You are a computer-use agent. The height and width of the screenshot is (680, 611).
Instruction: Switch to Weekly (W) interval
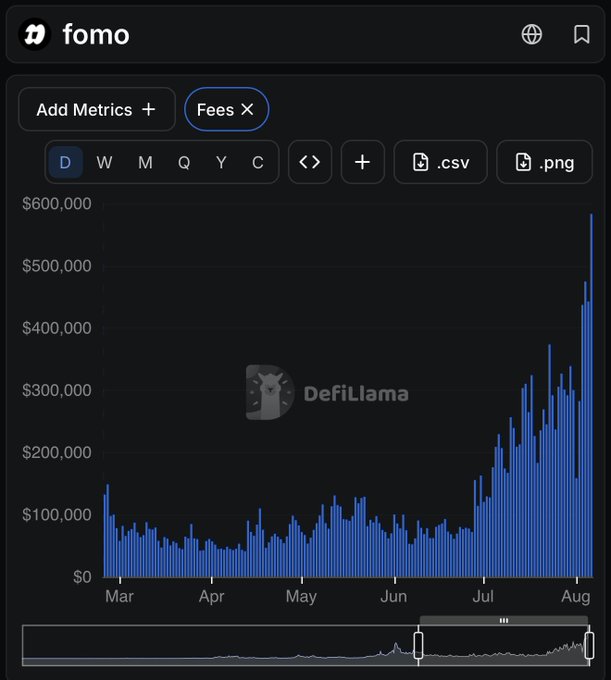pos(105,163)
